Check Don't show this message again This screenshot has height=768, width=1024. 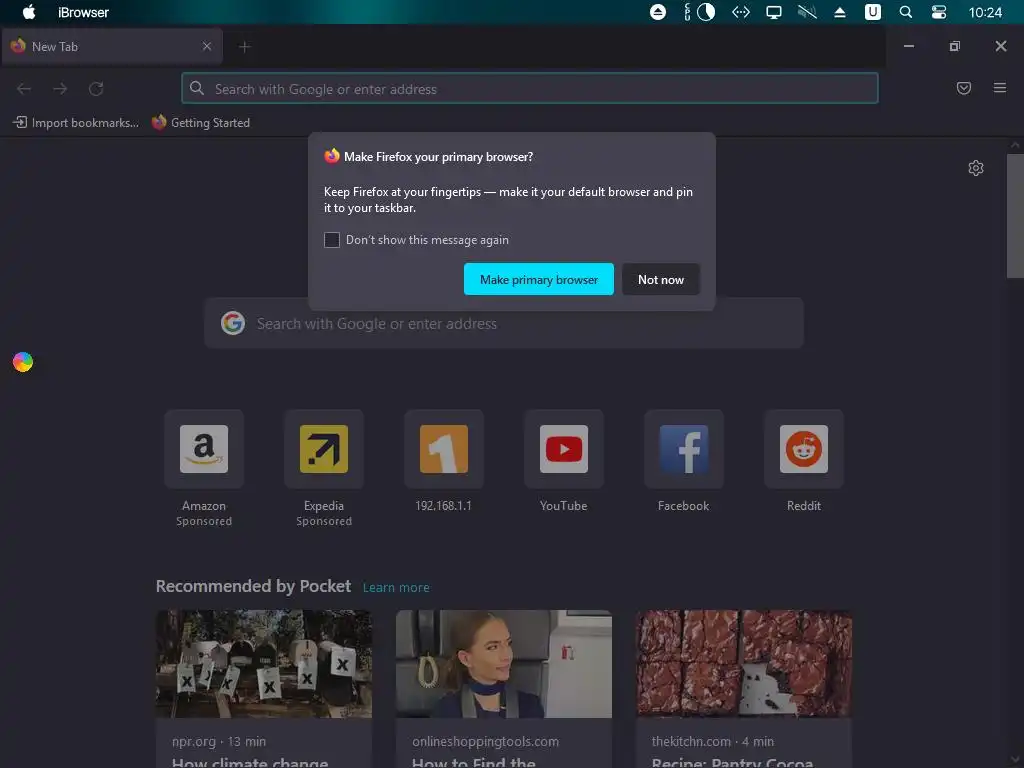332,240
